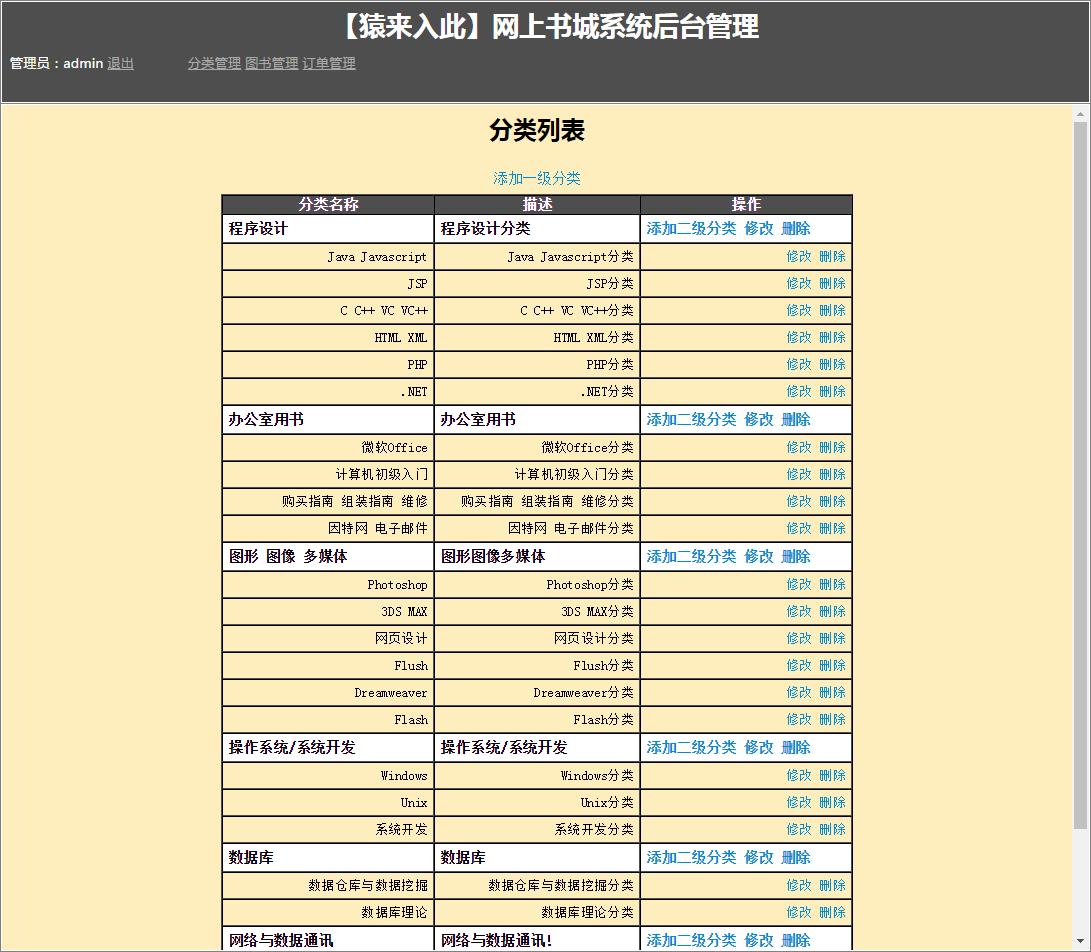Click 修改 on the Photoshop subcategory row
Viewport: 1091px width, 952px height.
point(797,583)
